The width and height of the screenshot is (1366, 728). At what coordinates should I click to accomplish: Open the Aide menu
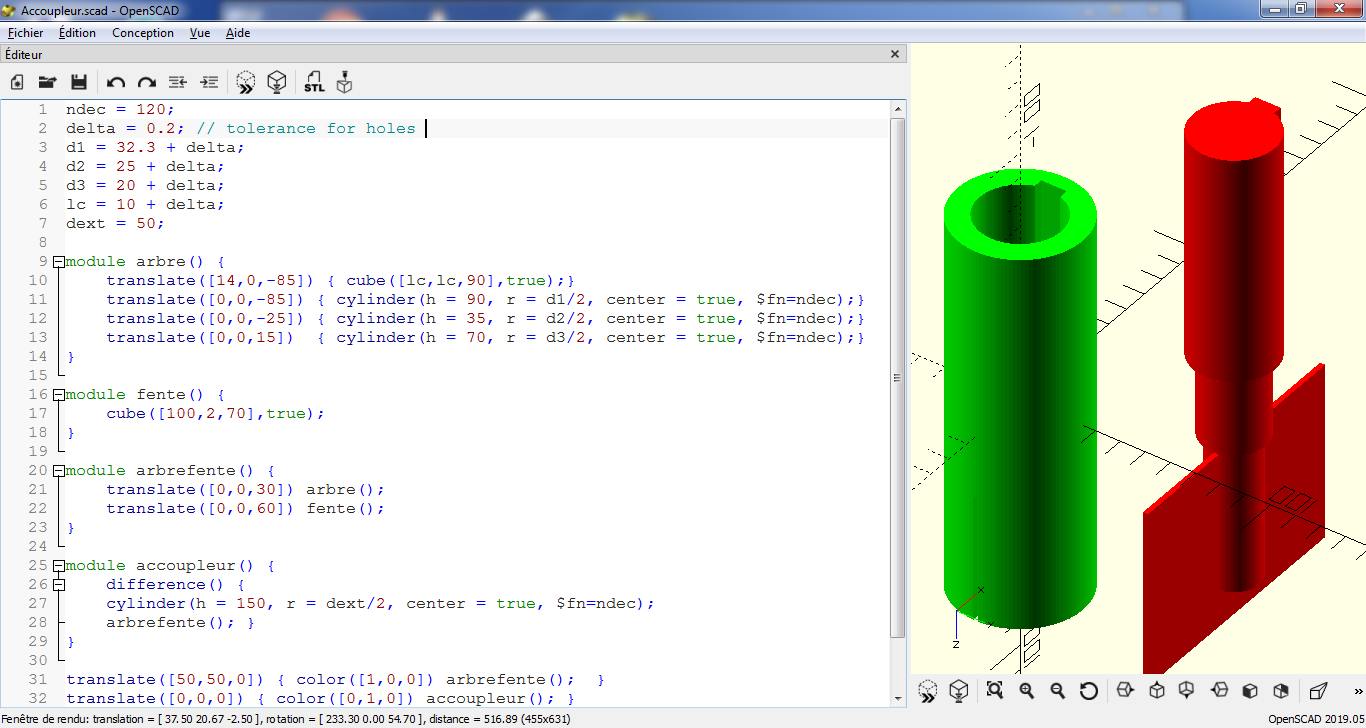point(238,32)
